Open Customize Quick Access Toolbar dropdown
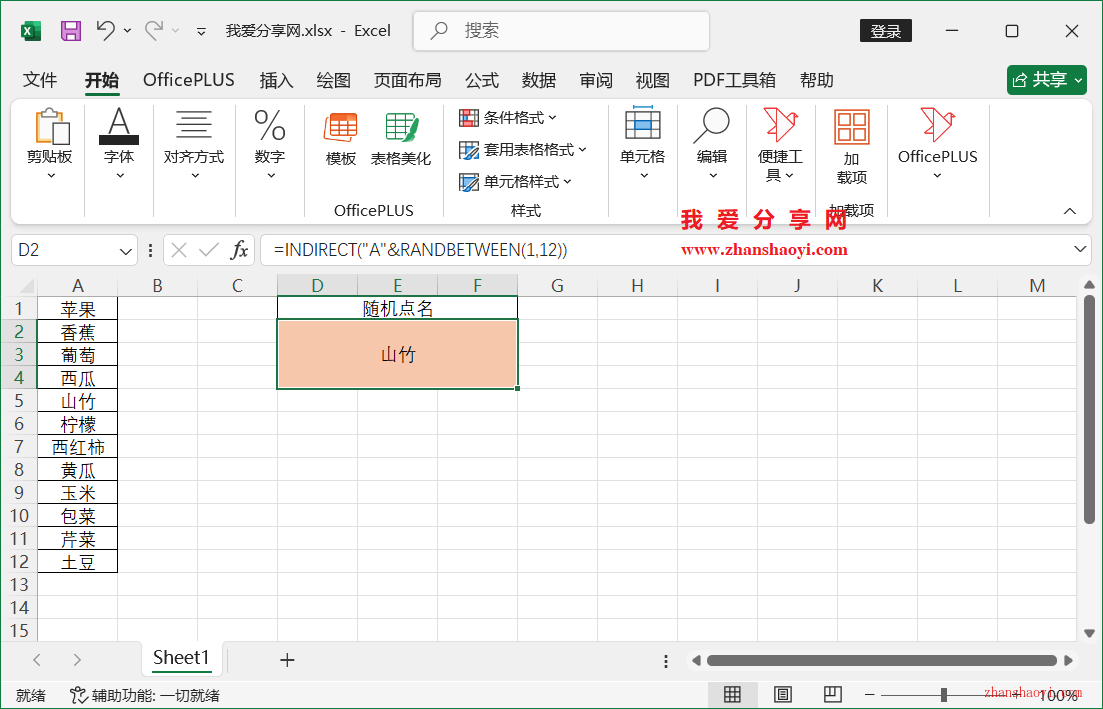This screenshot has height=709, width=1103. click(x=201, y=31)
